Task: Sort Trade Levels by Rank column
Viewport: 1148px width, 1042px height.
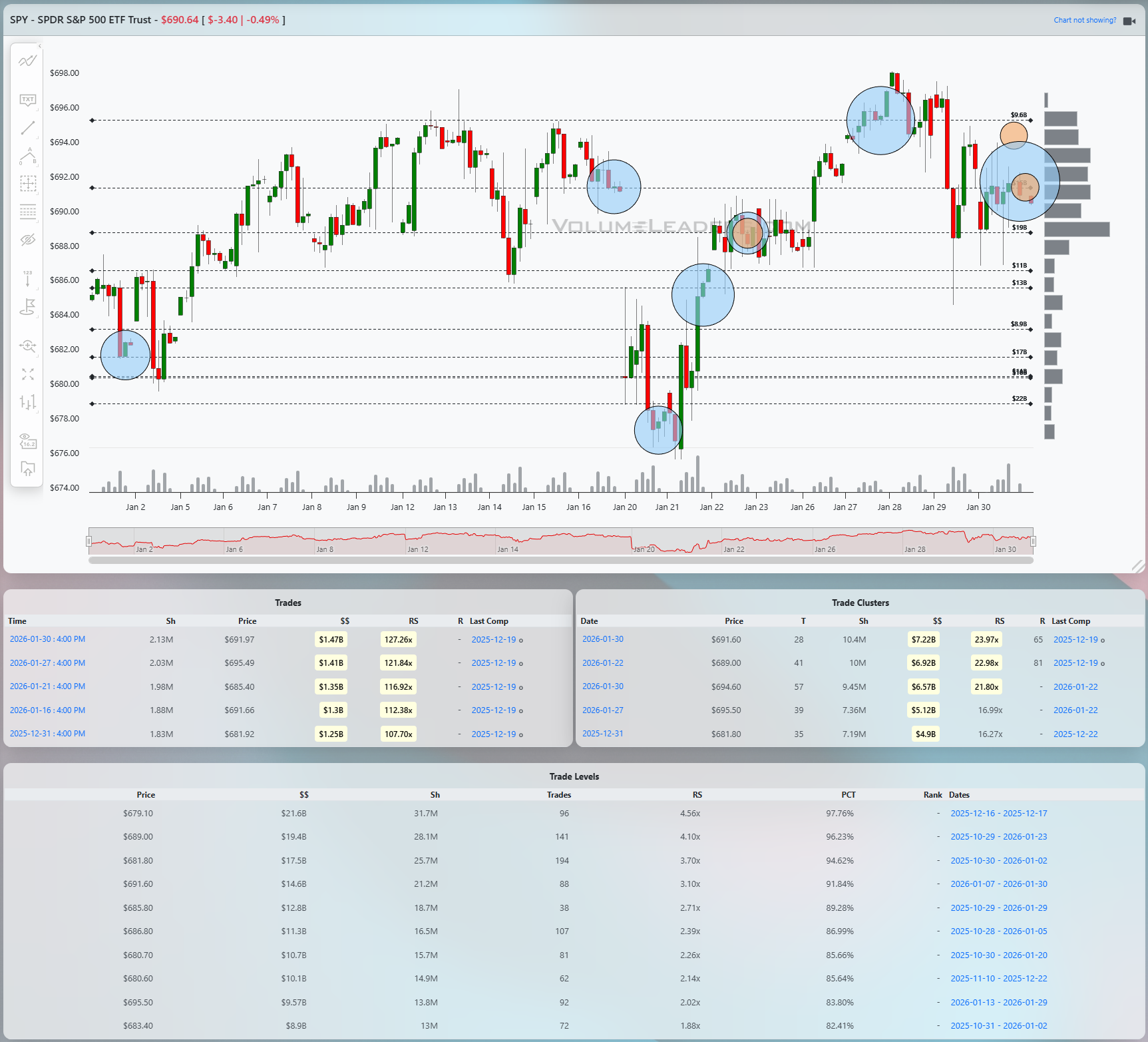Action: tap(932, 795)
